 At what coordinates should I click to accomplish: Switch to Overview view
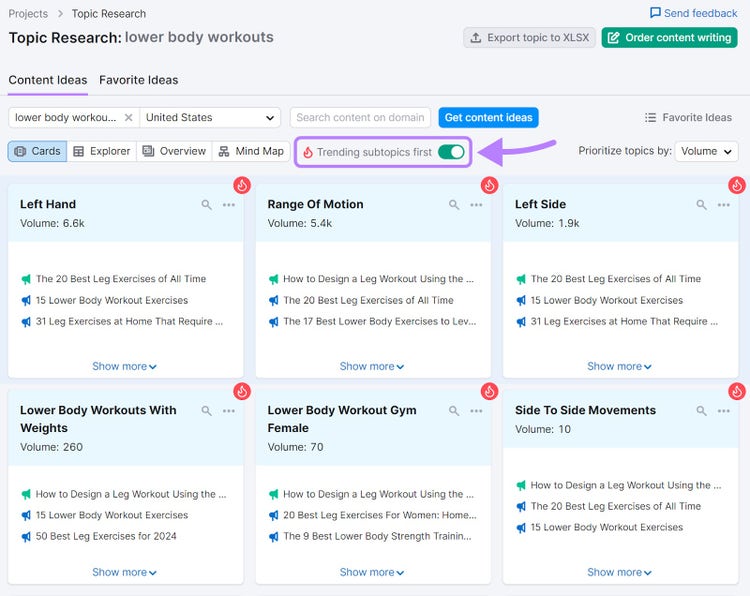pyautogui.click(x=174, y=151)
